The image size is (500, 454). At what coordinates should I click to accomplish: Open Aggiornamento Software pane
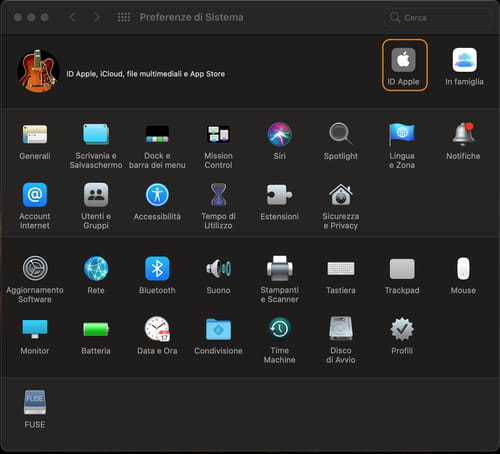tap(35, 279)
